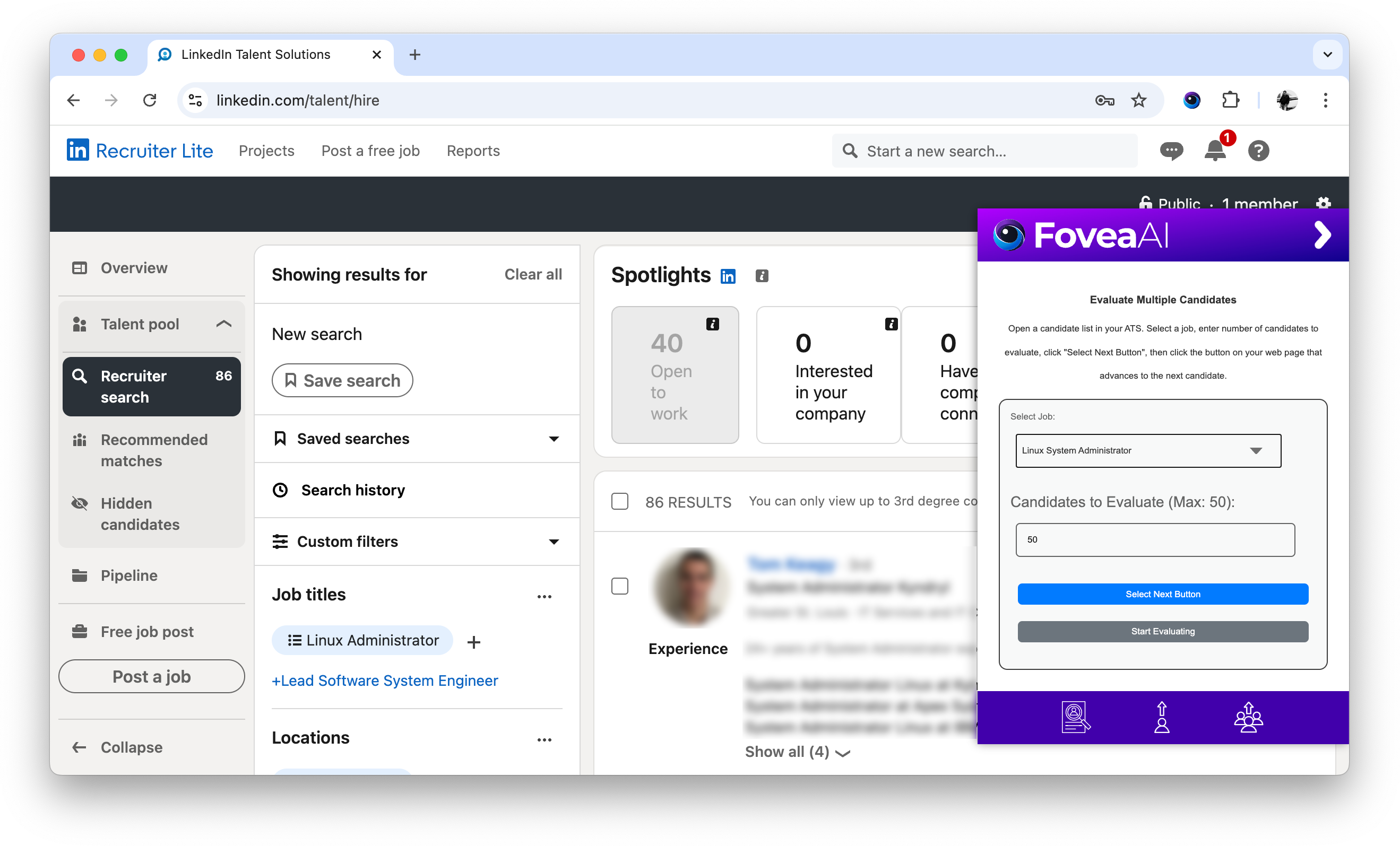The height and width of the screenshot is (846, 1400).
Task: Reload the page
Action: click(150, 100)
